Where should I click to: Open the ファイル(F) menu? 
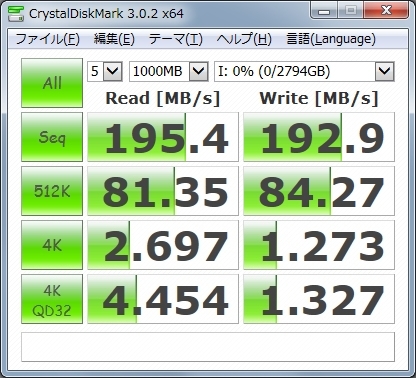(x=48, y=39)
